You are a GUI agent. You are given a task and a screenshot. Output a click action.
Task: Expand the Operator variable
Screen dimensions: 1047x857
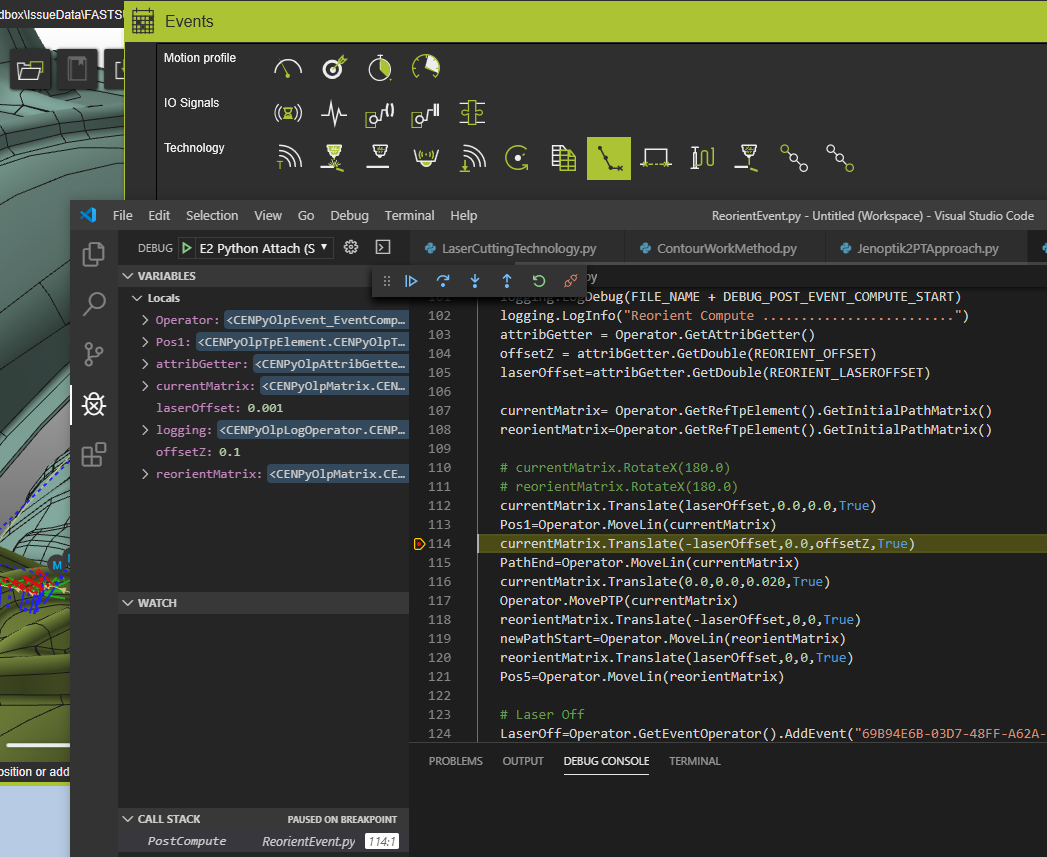pyautogui.click(x=144, y=319)
